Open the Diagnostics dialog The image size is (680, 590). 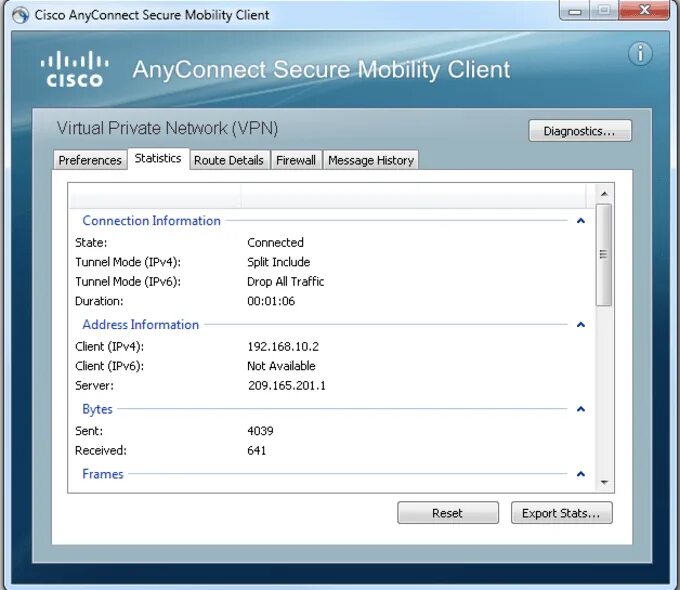580,131
